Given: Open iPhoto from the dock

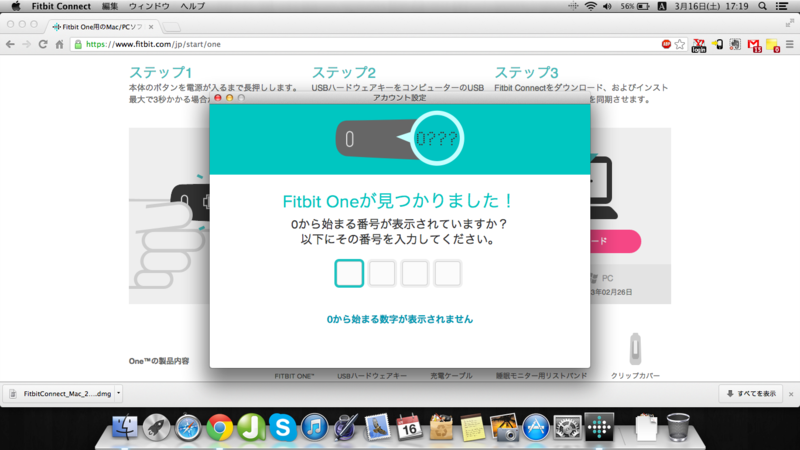Looking at the screenshot, I should (x=504, y=427).
